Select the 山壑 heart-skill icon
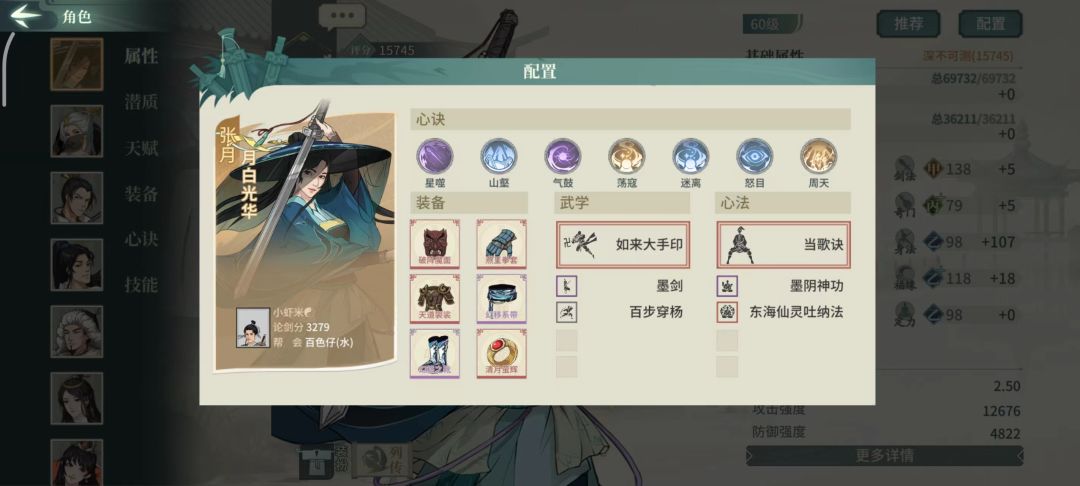This screenshot has height=486, width=1080. (x=499, y=156)
